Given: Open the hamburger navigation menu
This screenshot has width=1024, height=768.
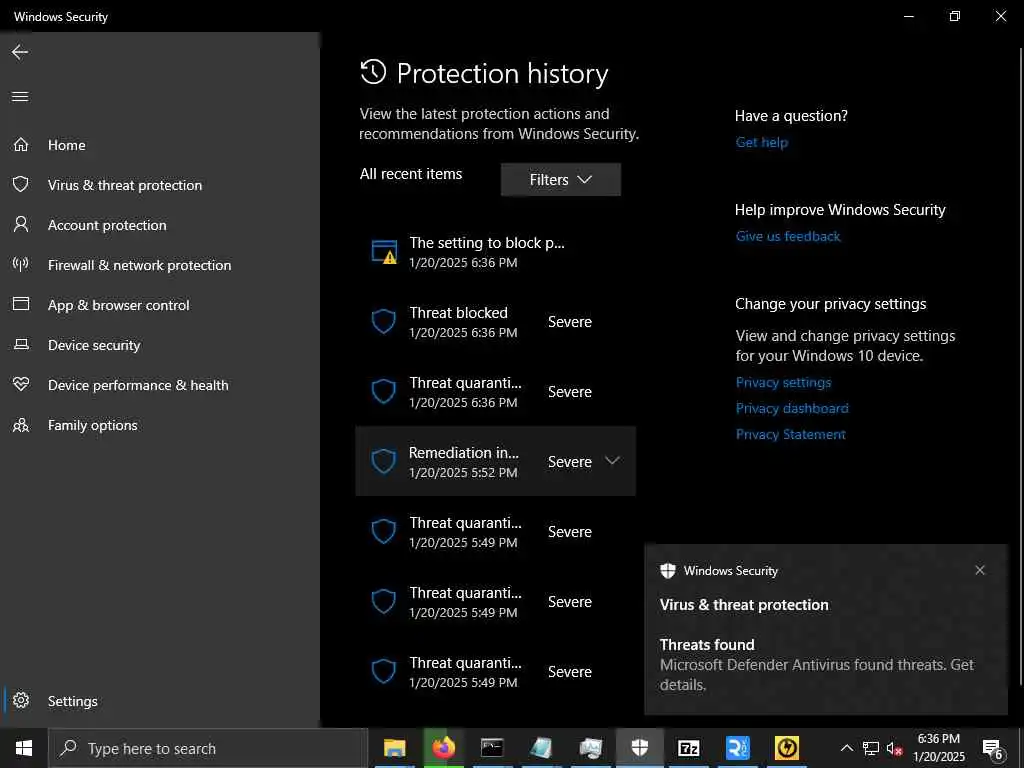Looking at the screenshot, I should (x=20, y=97).
